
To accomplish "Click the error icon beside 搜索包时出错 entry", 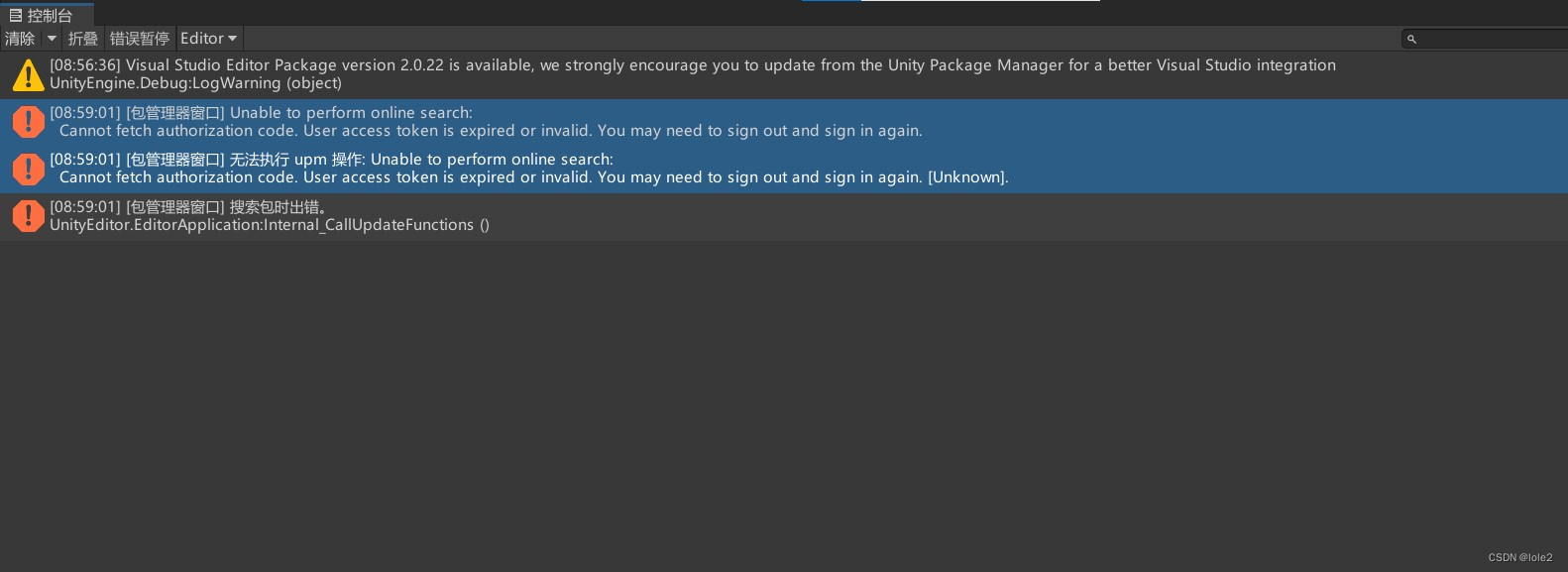I will pyautogui.click(x=28, y=216).
